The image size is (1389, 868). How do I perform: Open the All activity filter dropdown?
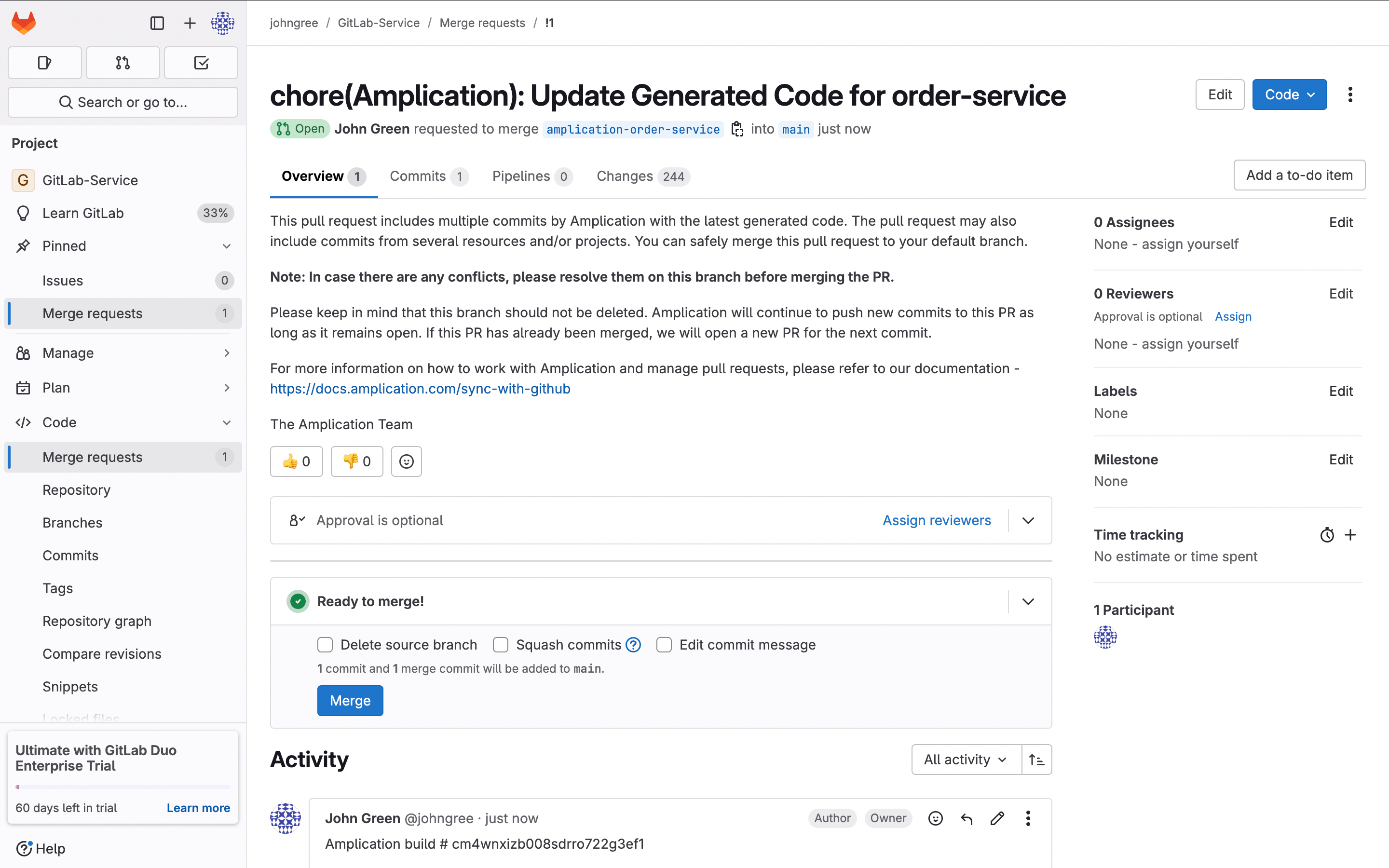coord(966,759)
